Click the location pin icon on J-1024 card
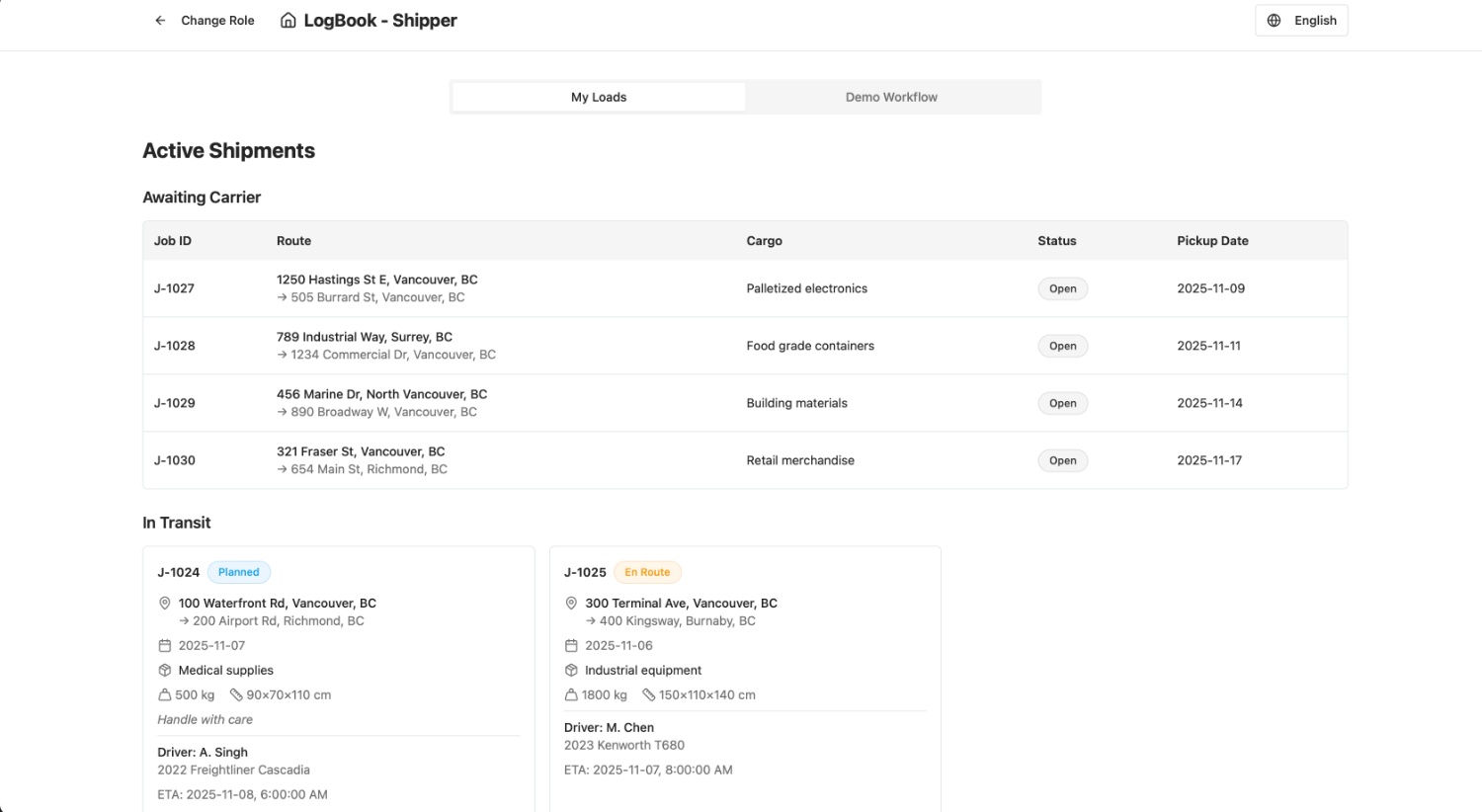The width and height of the screenshot is (1482, 812). (x=165, y=604)
